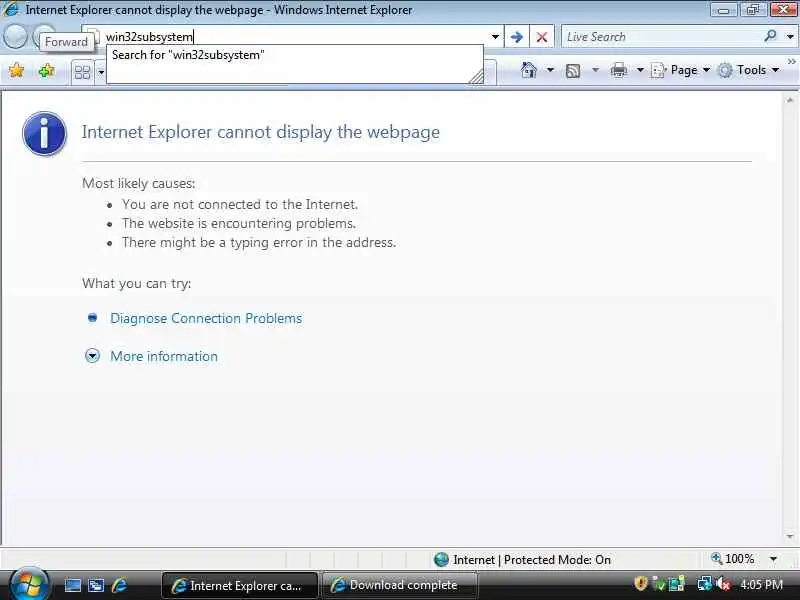
Task: Click Protected Mode: On status text
Action: 557,560
